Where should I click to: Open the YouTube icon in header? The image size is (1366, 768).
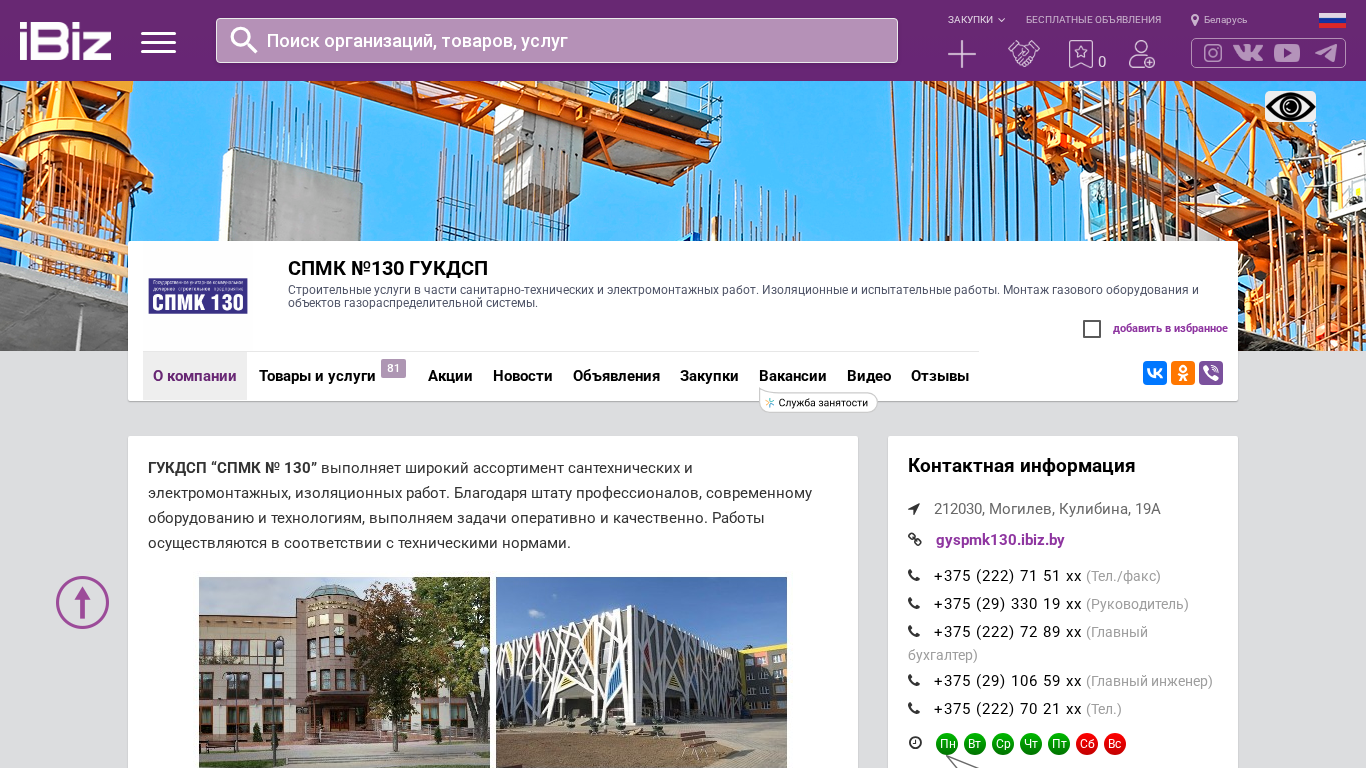point(1287,53)
